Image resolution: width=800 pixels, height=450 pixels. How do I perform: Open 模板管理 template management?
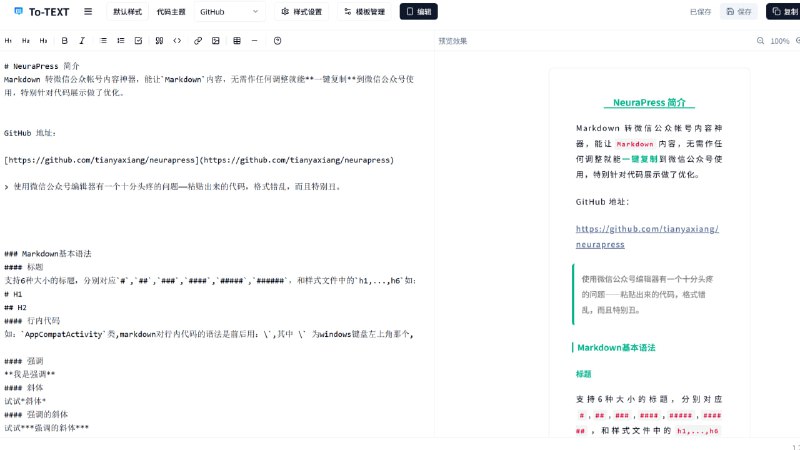[x=364, y=11]
